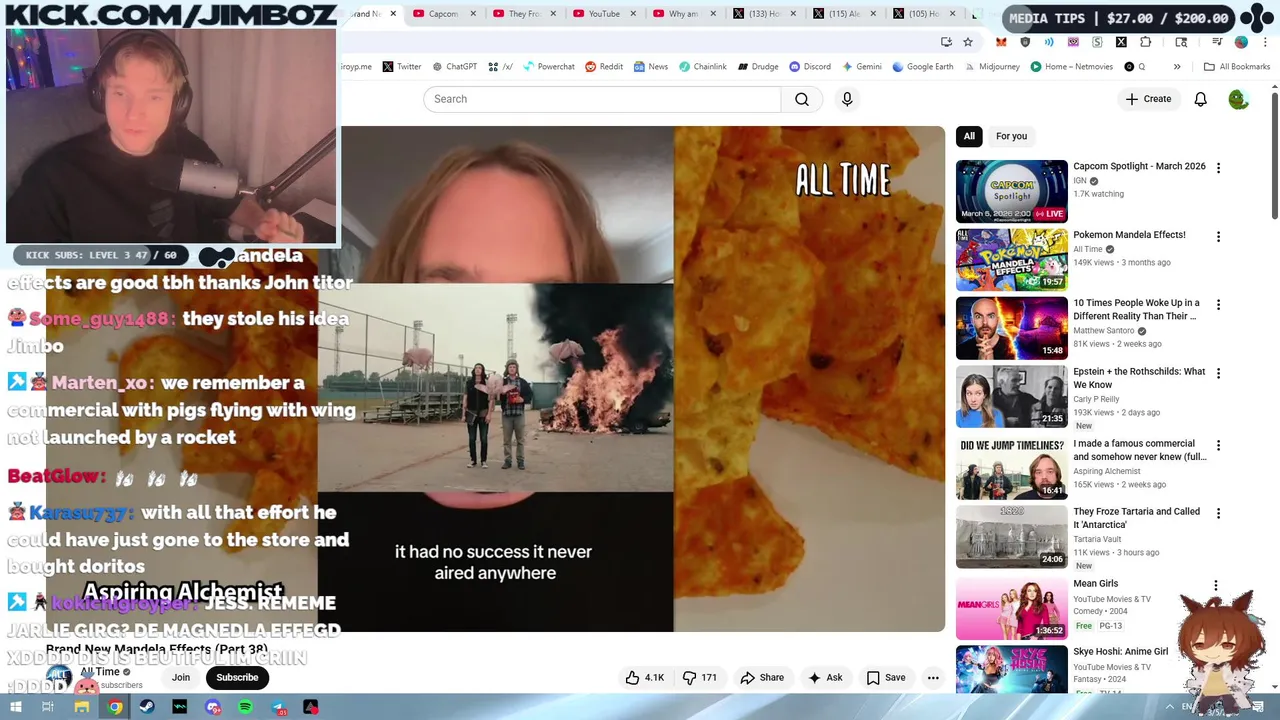
Task: Open Steam from the taskbar
Action: (x=147, y=707)
